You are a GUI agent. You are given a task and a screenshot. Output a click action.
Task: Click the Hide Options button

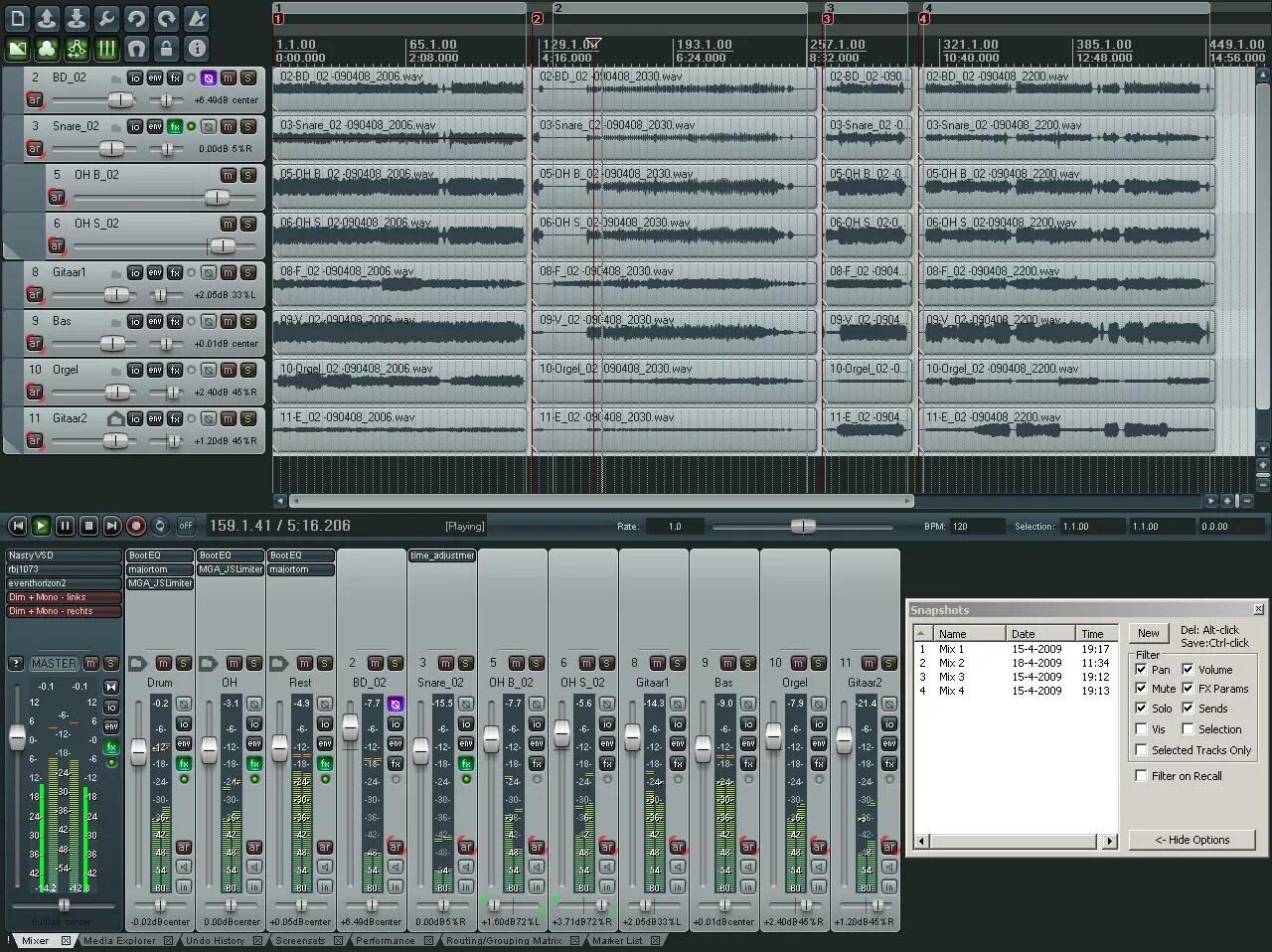point(1192,840)
